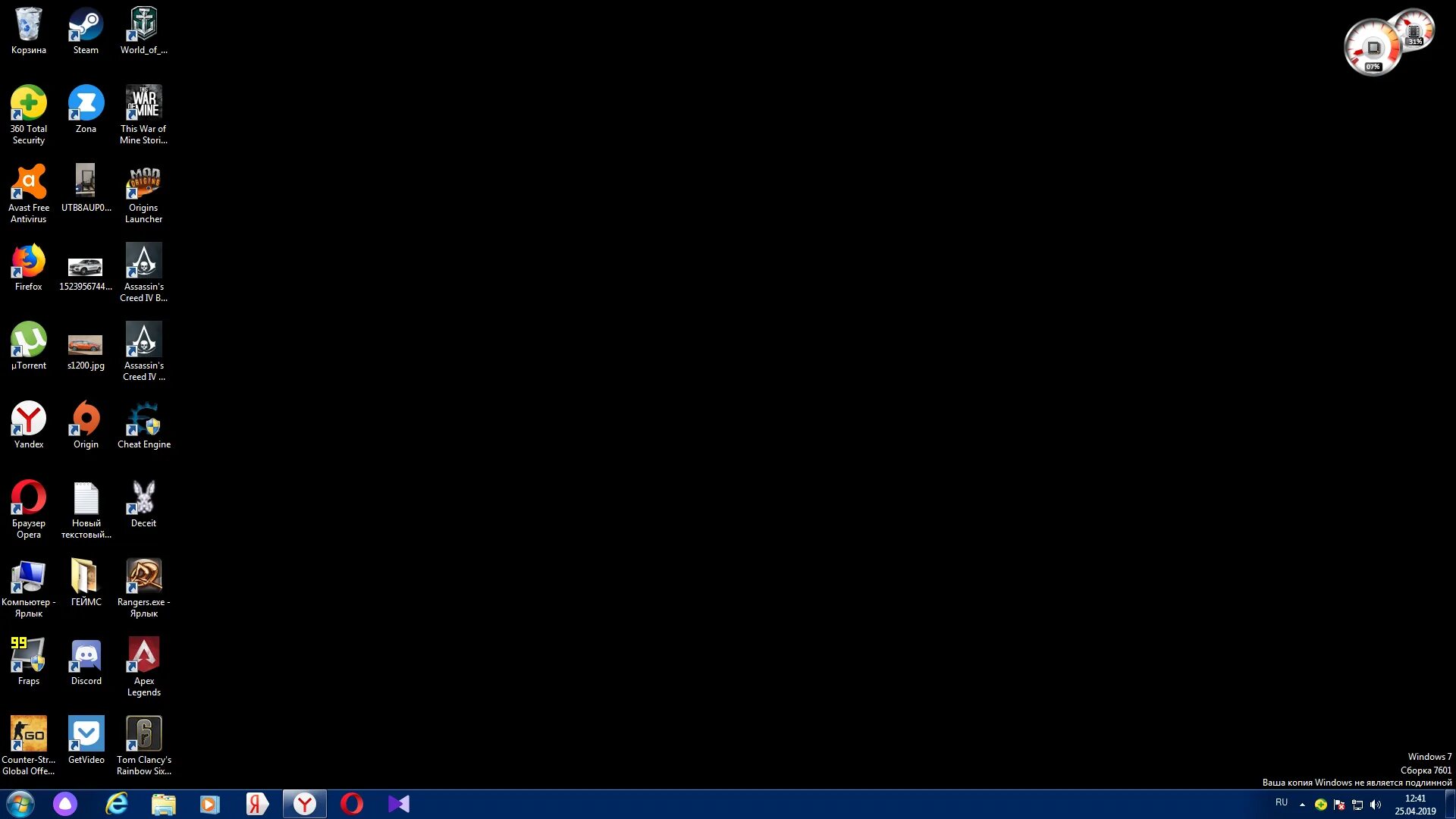Launch Discord
This screenshot has width=1456, height=819.
coord(86,655)
